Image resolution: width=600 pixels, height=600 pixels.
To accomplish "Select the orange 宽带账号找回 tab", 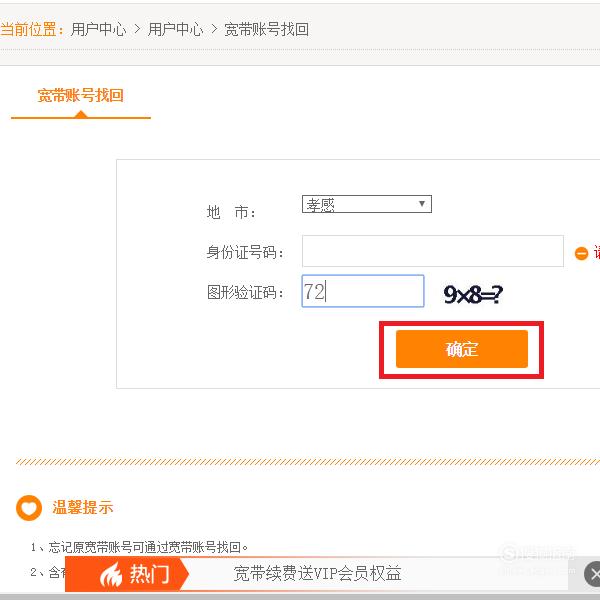I will click(81, 96).
